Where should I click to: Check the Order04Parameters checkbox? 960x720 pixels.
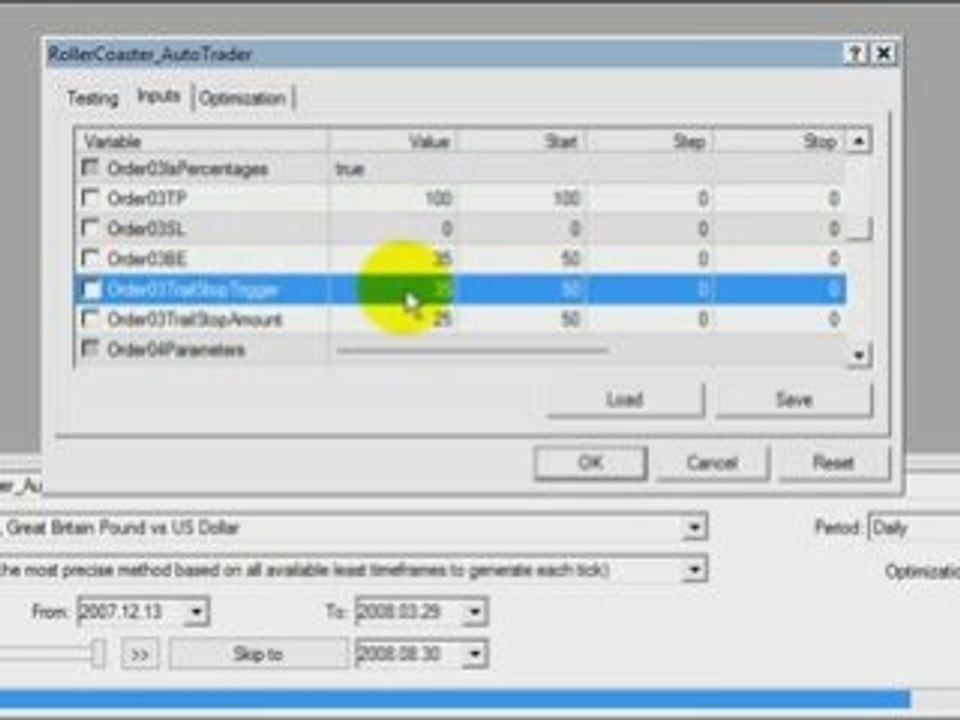pos(90,349)
